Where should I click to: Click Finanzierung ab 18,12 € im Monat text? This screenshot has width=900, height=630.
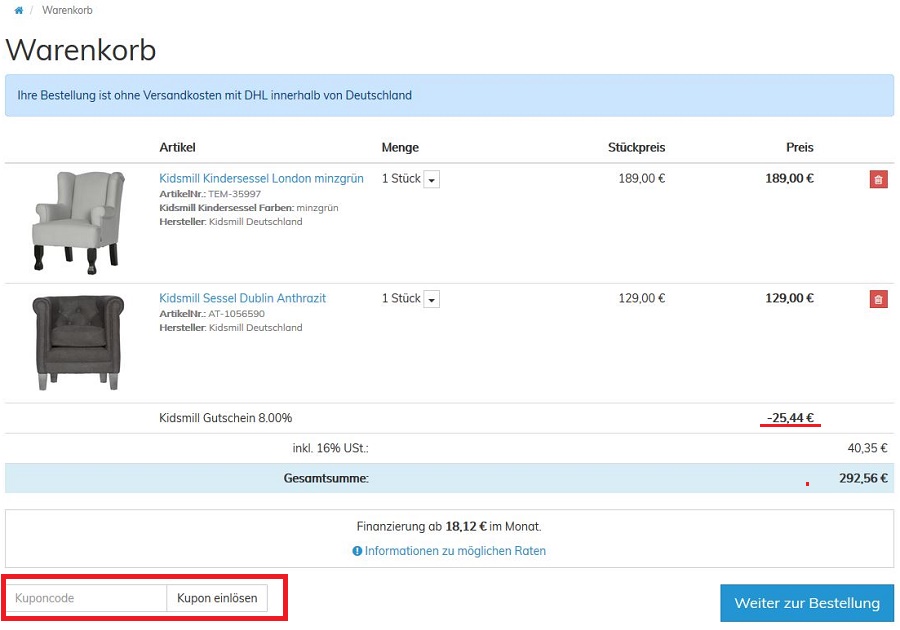449,526
